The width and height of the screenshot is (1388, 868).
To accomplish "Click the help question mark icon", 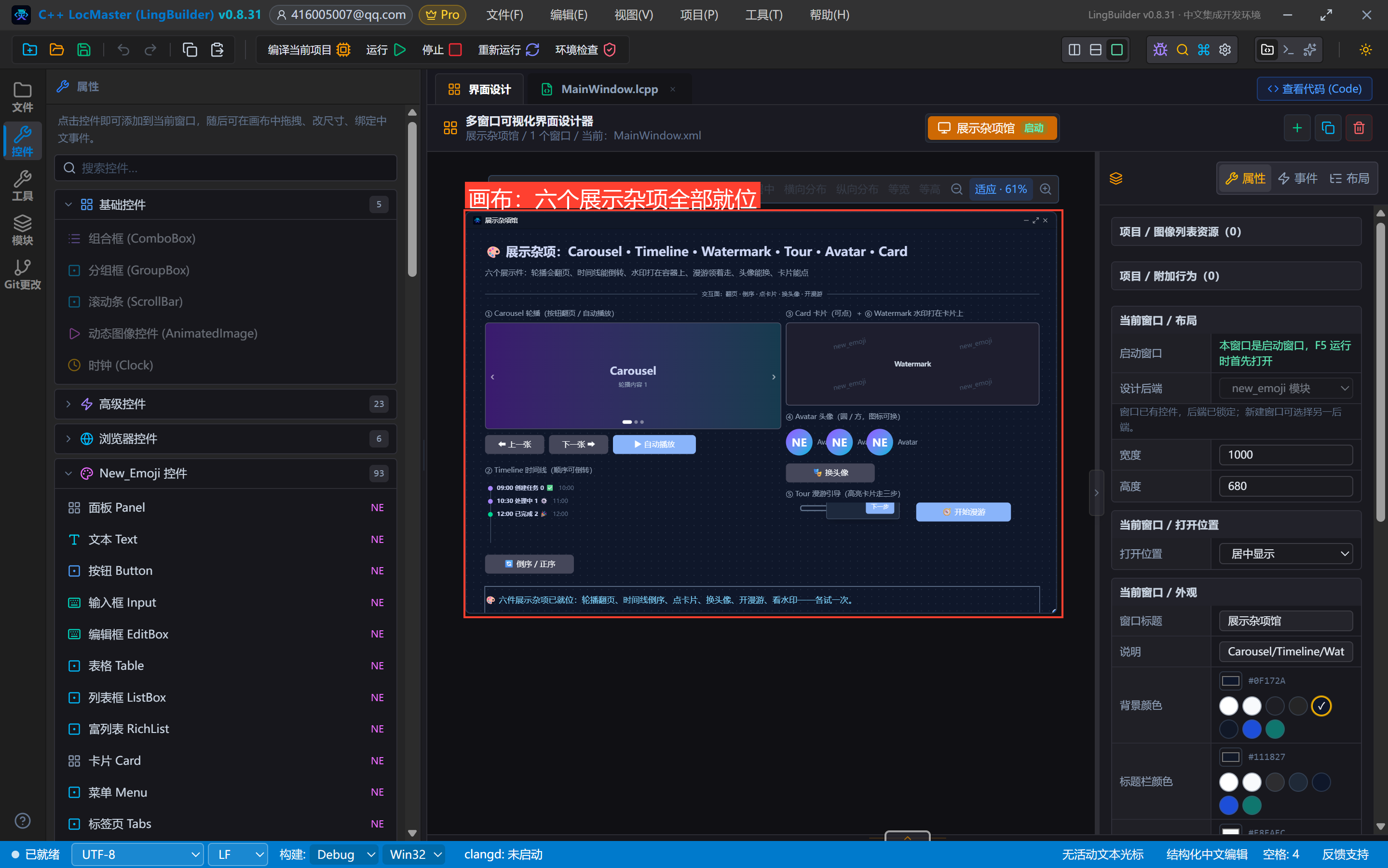I will (22, 820).
